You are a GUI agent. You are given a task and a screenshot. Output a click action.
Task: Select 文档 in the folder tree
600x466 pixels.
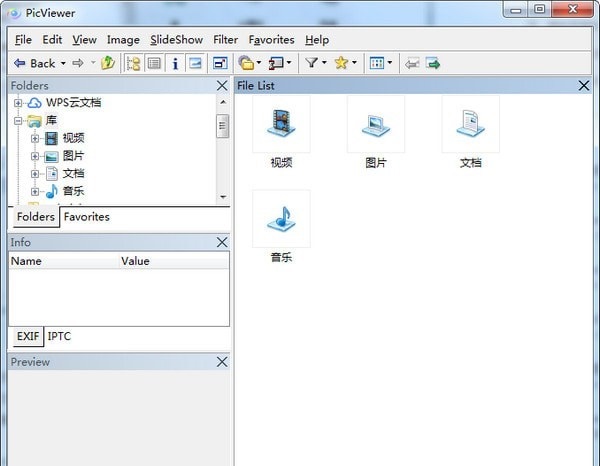coord(73,173)
